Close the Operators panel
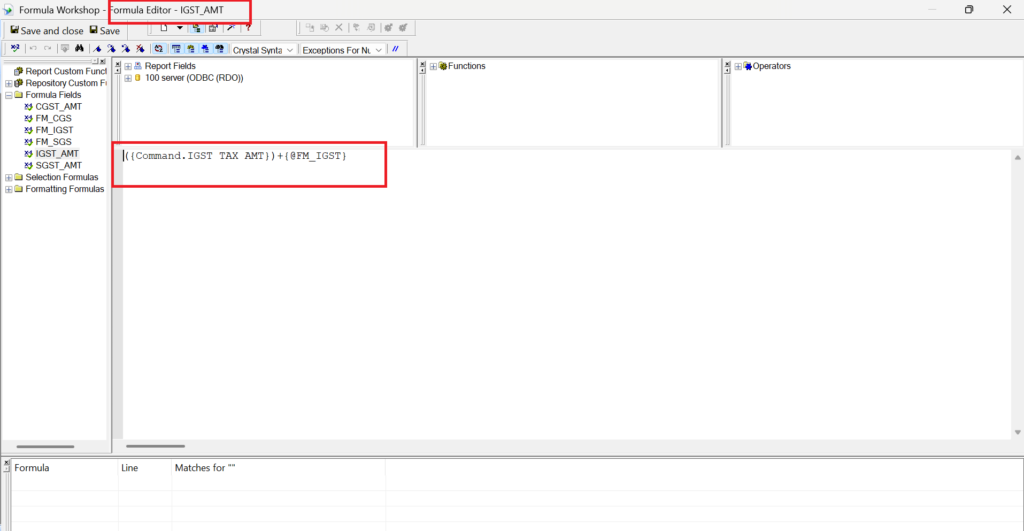Screen dimensions: 1024x531 coord(727,64)
